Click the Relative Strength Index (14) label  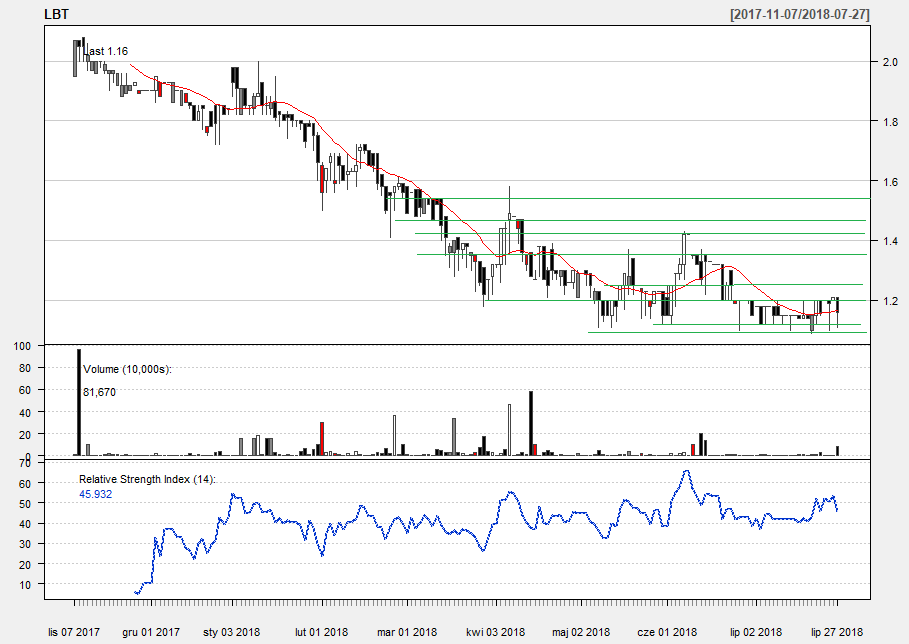click(x=147, y=479)
